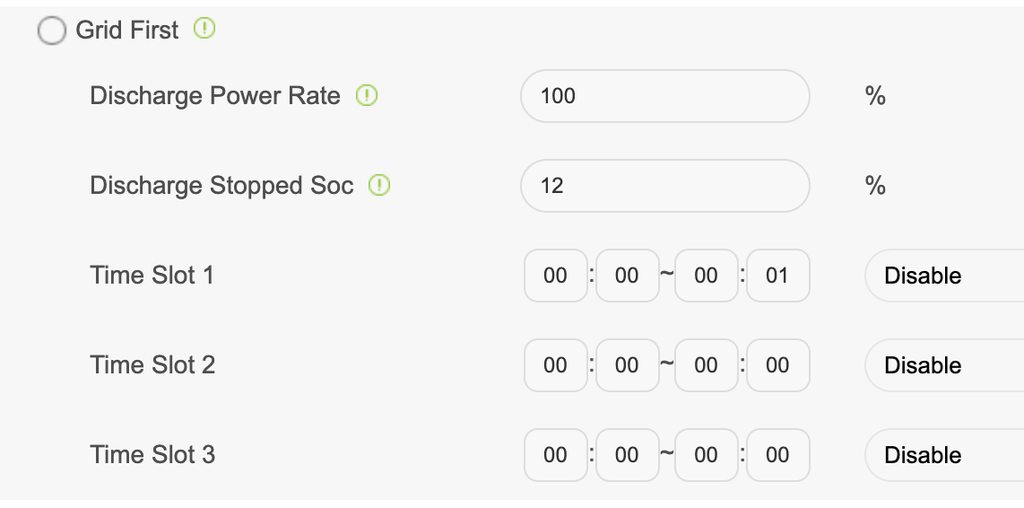Click Time Slot 1 start minute field

[627, 275]
